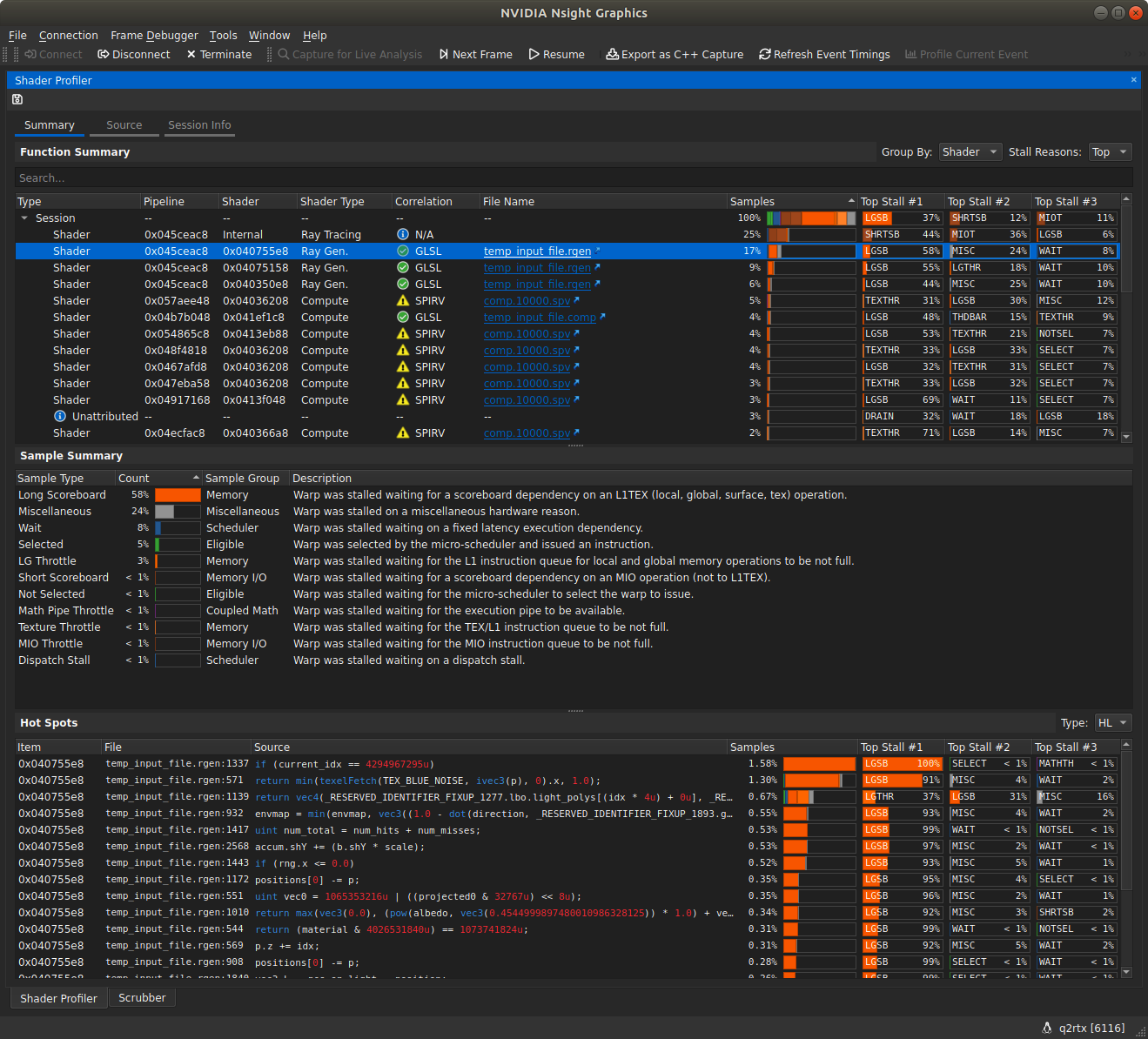Advance with the Next Frame button

point(475,54)
